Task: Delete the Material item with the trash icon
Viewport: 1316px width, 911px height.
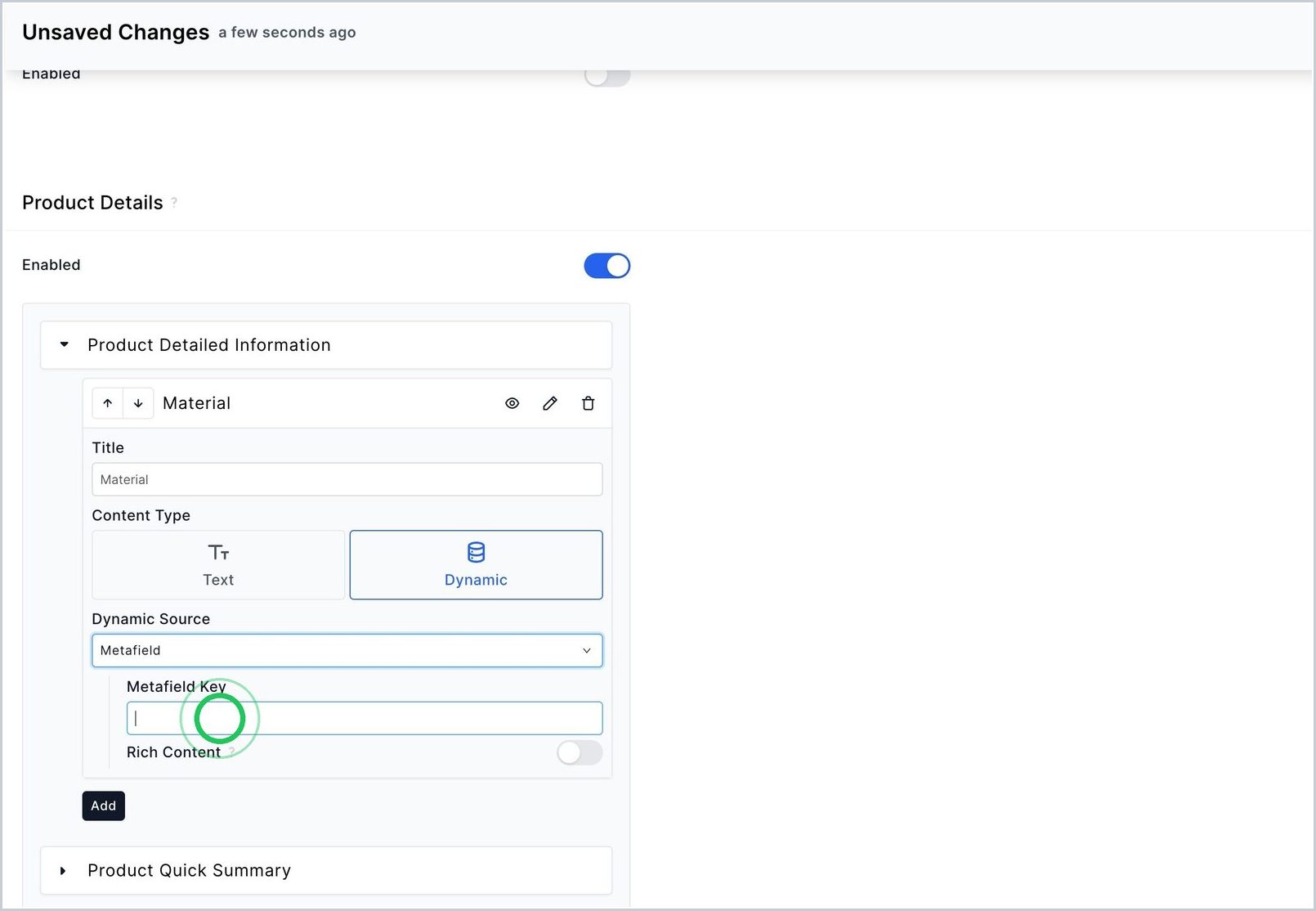Action: coord(588,403)
